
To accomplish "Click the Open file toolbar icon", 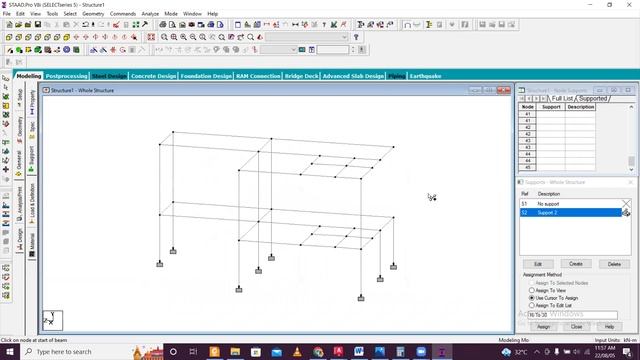I will pos(18,25).
